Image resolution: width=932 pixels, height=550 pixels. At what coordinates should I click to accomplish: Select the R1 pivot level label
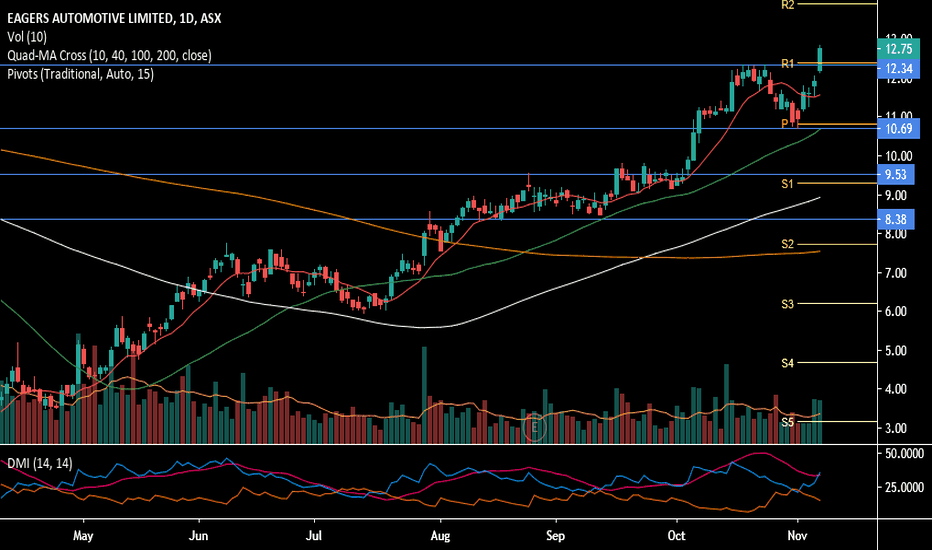pos(788,64)
